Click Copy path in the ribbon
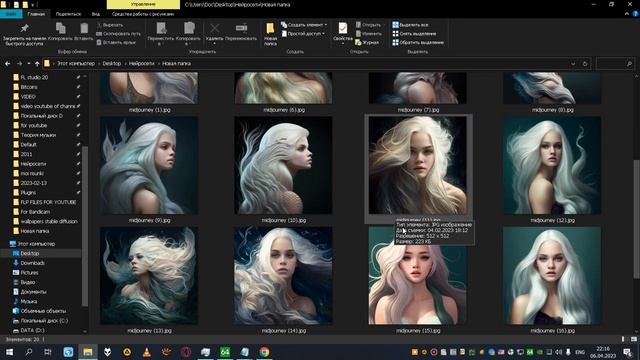Screen dimensions: 640x360 tap(118, 33)
